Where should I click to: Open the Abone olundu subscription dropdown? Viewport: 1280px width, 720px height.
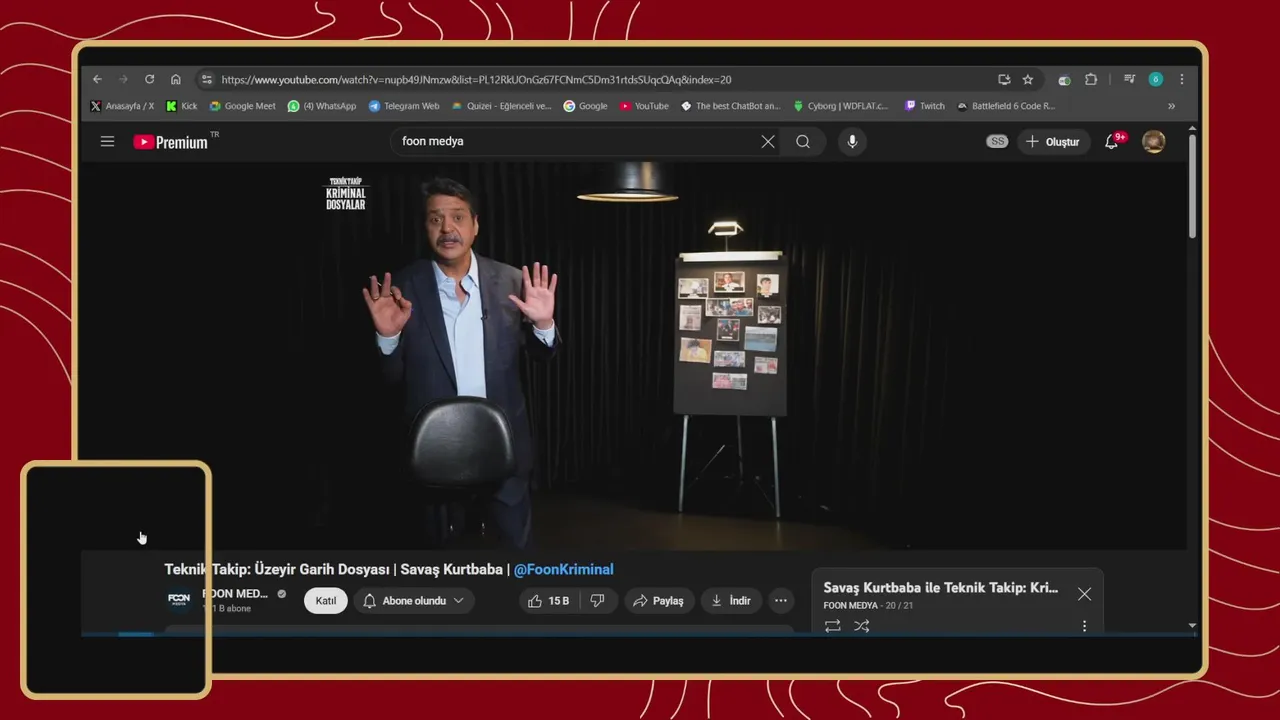coord(414,601)
